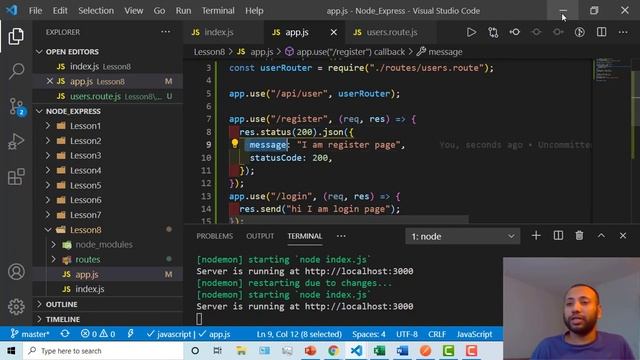Collapse the Lesson8 folder
640x360 pixels.
coord(48,230)
